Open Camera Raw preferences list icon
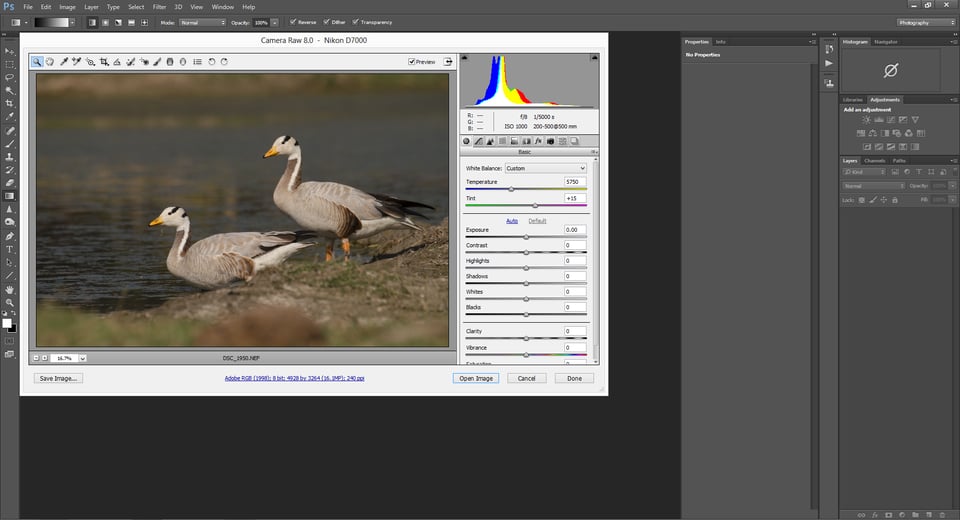Screen dimensions: 960x520 [197, 62]
